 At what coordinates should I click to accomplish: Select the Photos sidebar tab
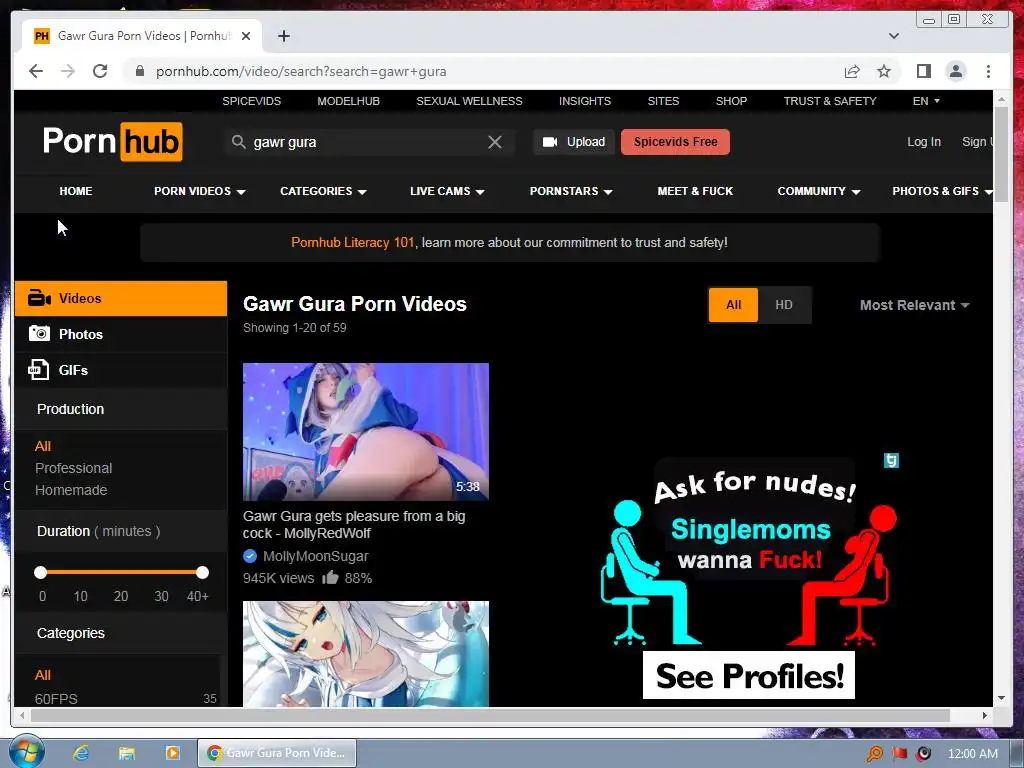pyautogui.click(x=121, y=334)
